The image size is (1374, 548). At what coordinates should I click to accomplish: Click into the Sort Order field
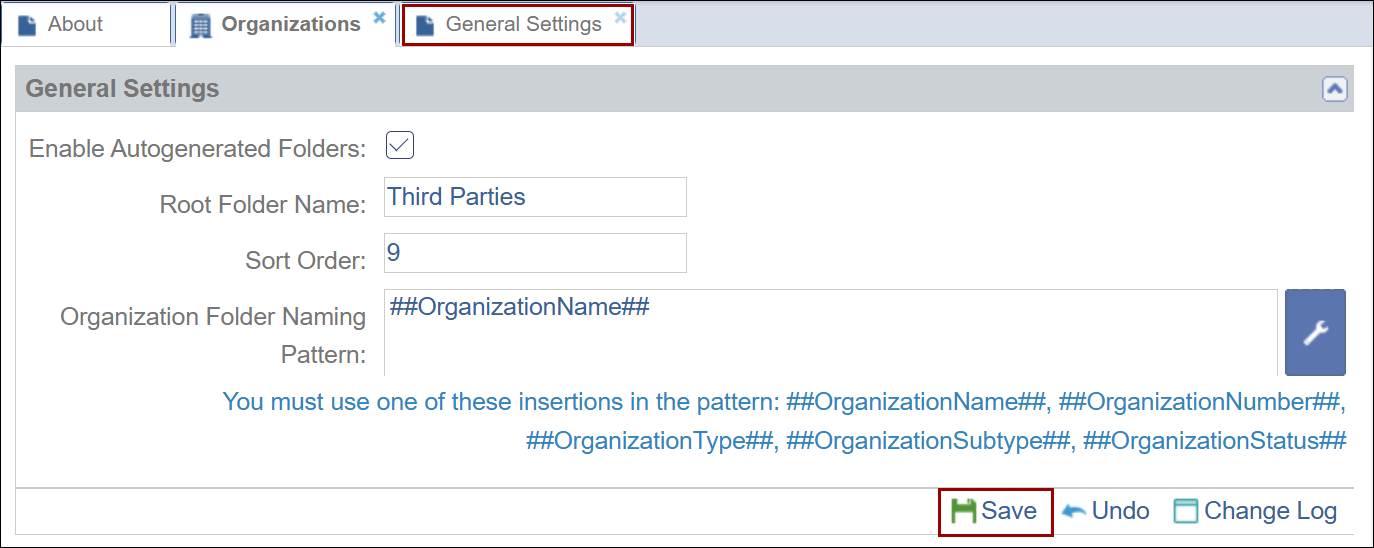(x=535, y=253)
